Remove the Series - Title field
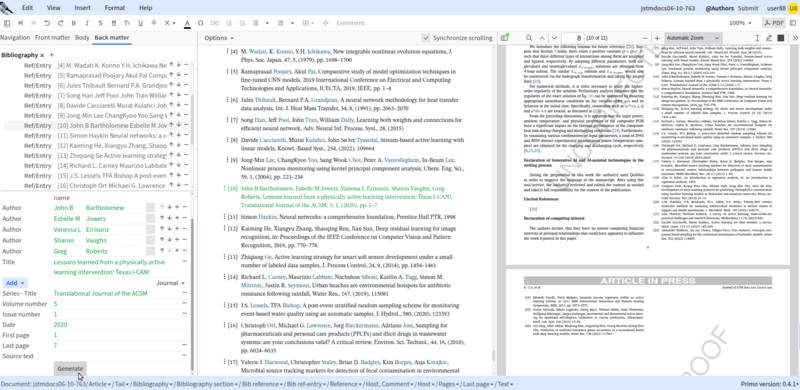This screenshot has width=800, height=390. coord(184,293)
